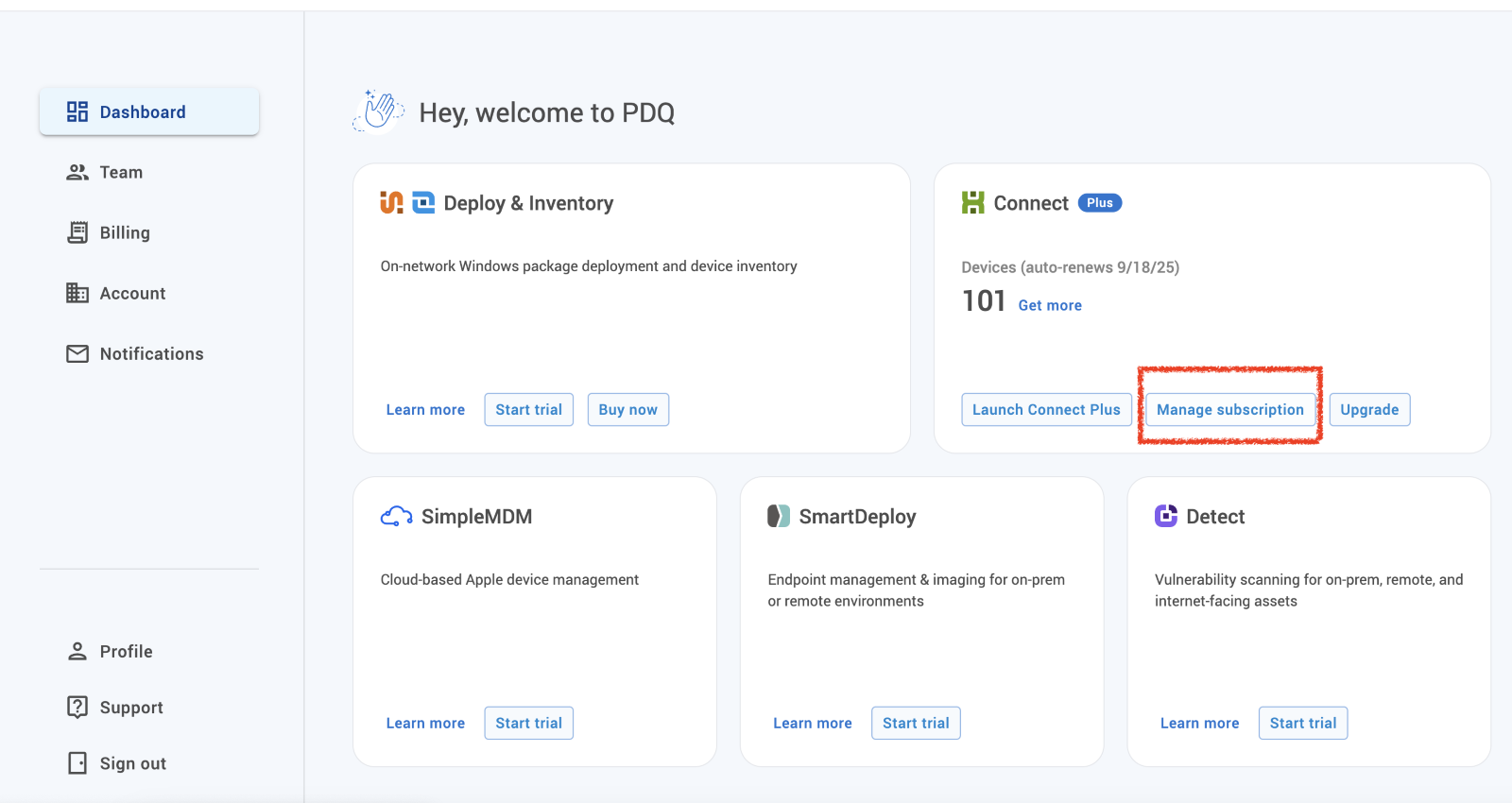Start trial for SmartDeploy
Screen dimensions: 1512x803
coord(916,723)
